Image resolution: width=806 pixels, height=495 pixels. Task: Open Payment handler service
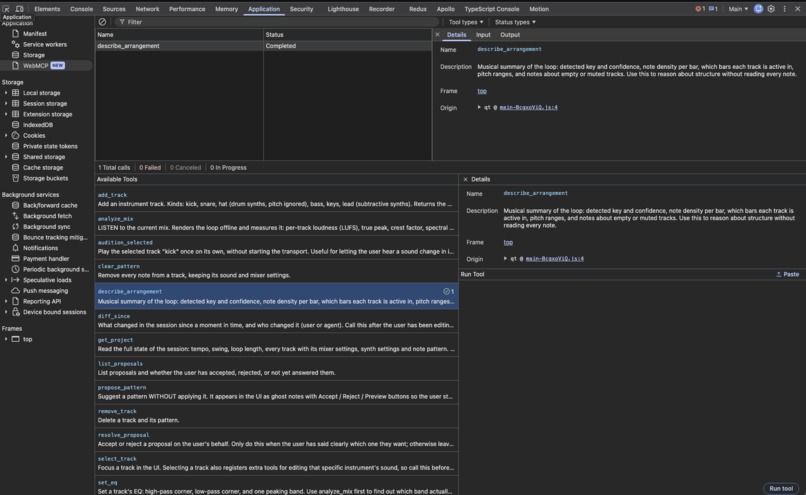[46, 259]
